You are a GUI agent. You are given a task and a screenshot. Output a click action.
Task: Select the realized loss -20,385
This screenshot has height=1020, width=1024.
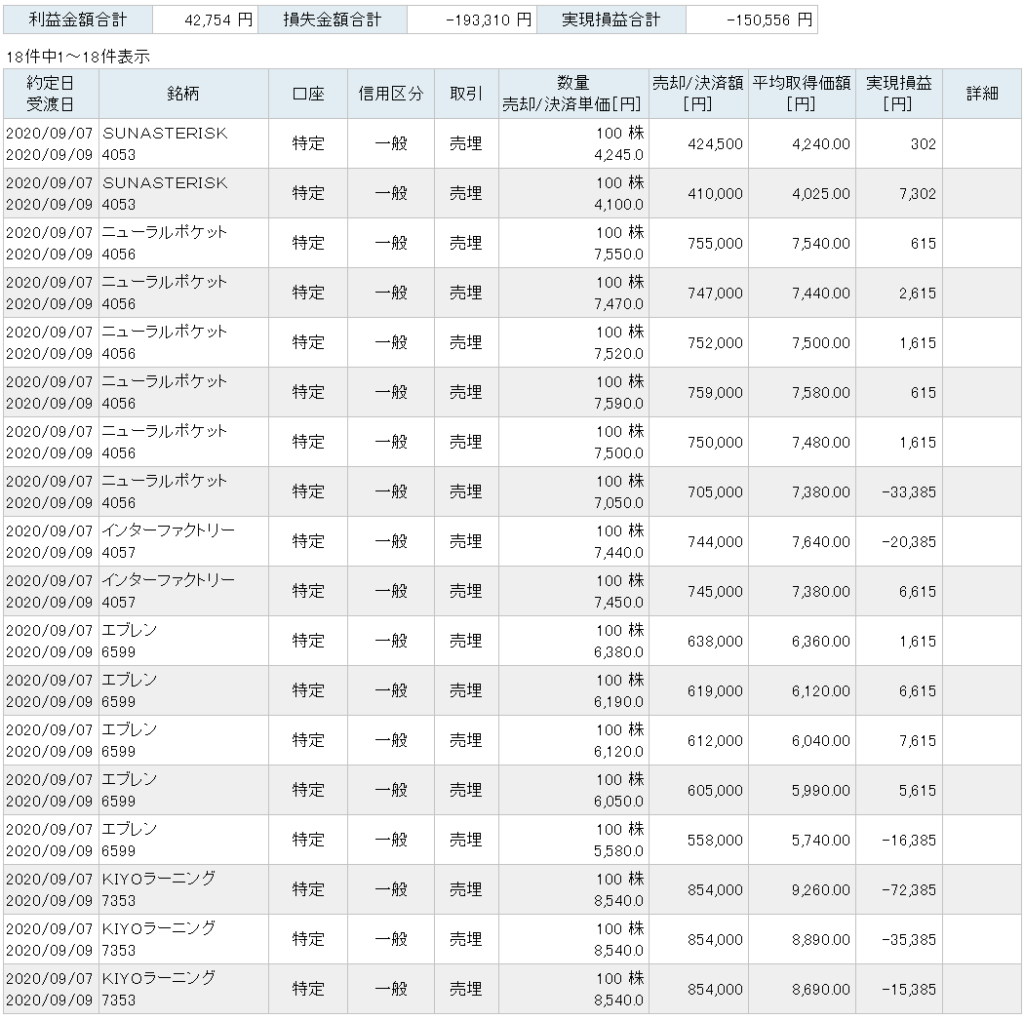tap(909, 541)
